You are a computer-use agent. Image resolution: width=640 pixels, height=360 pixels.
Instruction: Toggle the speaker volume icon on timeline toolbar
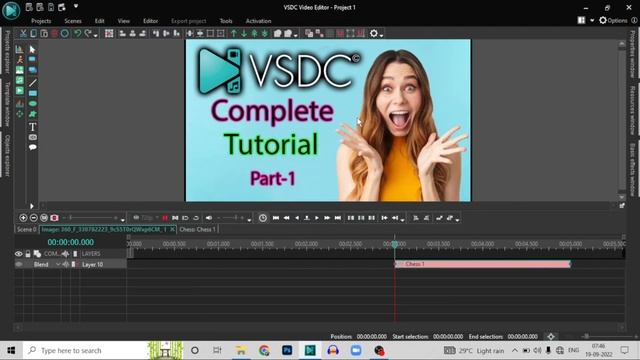209,218
